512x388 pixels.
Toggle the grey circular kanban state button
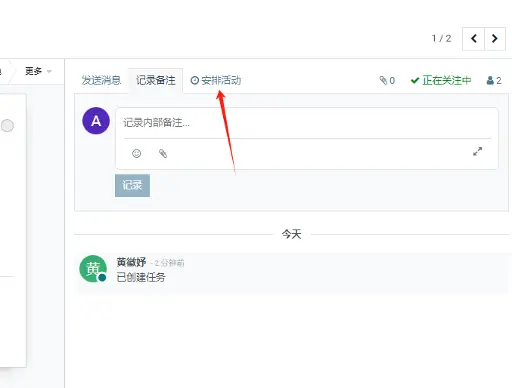[7, 126]
